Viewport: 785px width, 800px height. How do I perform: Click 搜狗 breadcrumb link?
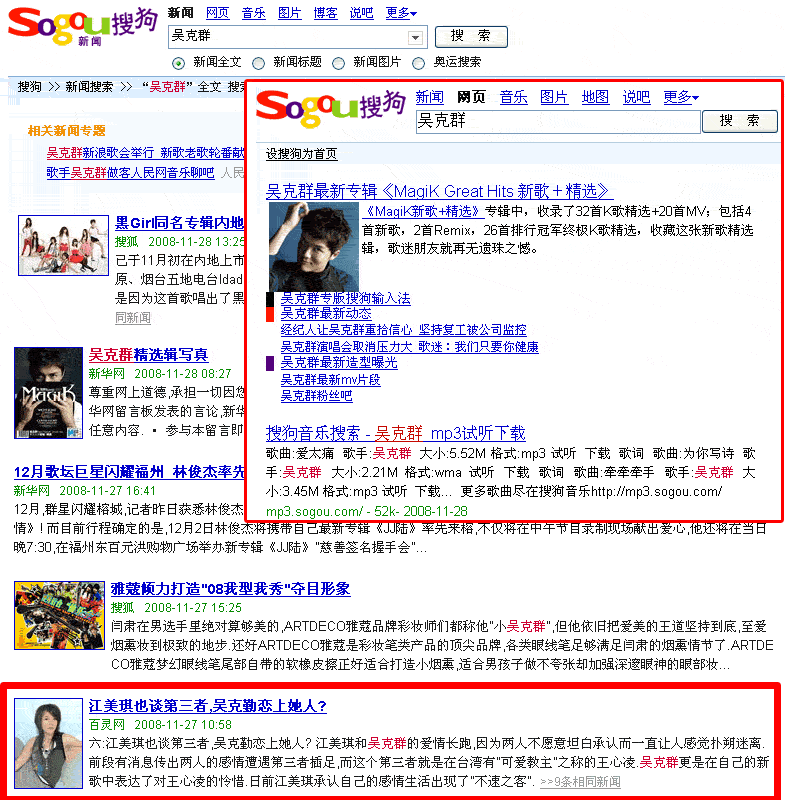click(x=30, y=87)
